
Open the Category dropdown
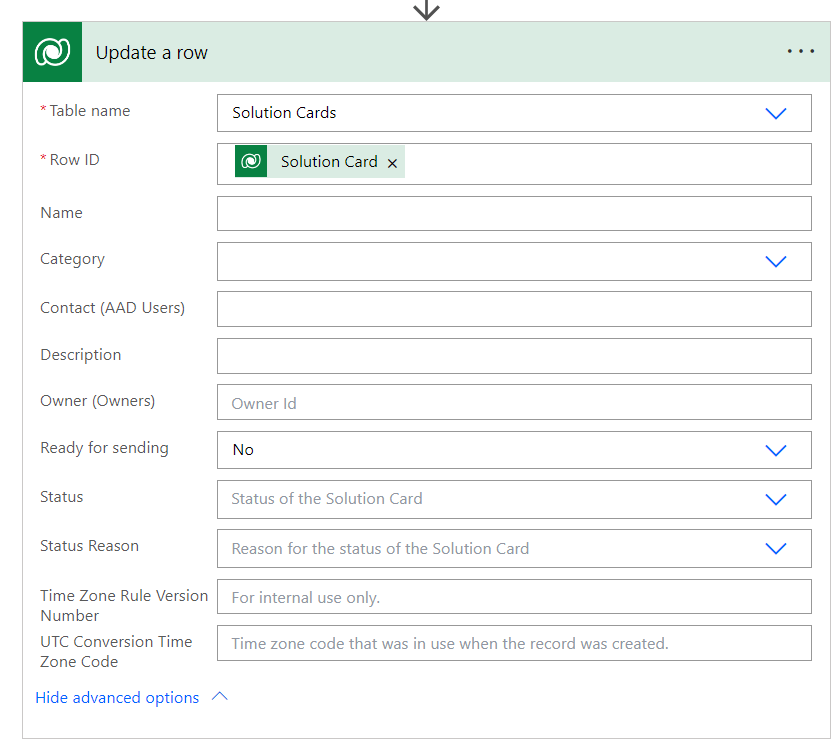775,261
